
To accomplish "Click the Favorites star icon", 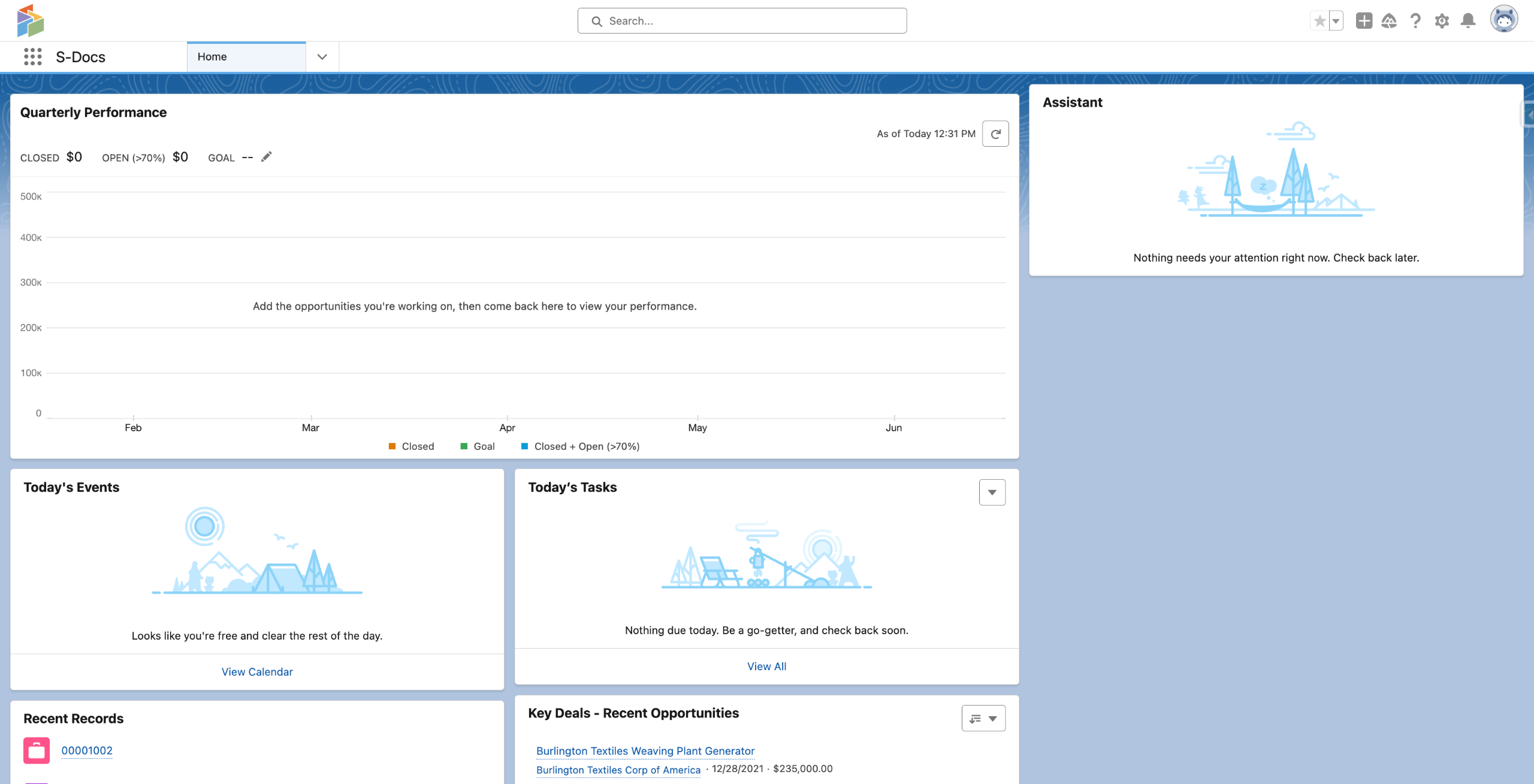I will pyautogui.click(x=1319, y=21).
